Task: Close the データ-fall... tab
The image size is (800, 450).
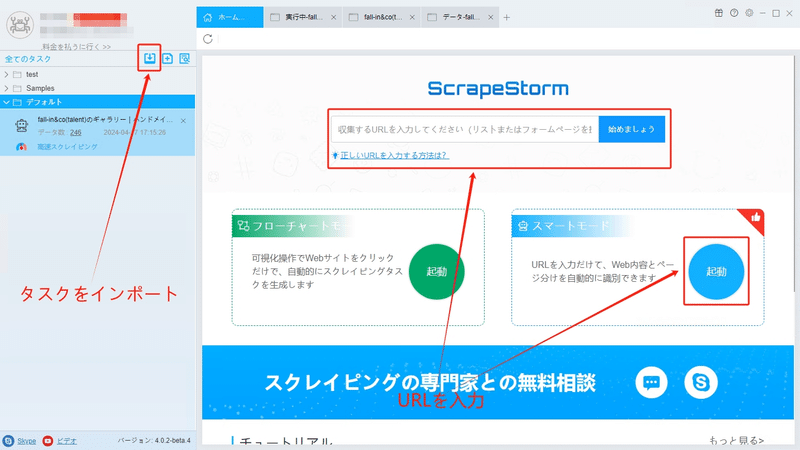Action: pos(491,17)
